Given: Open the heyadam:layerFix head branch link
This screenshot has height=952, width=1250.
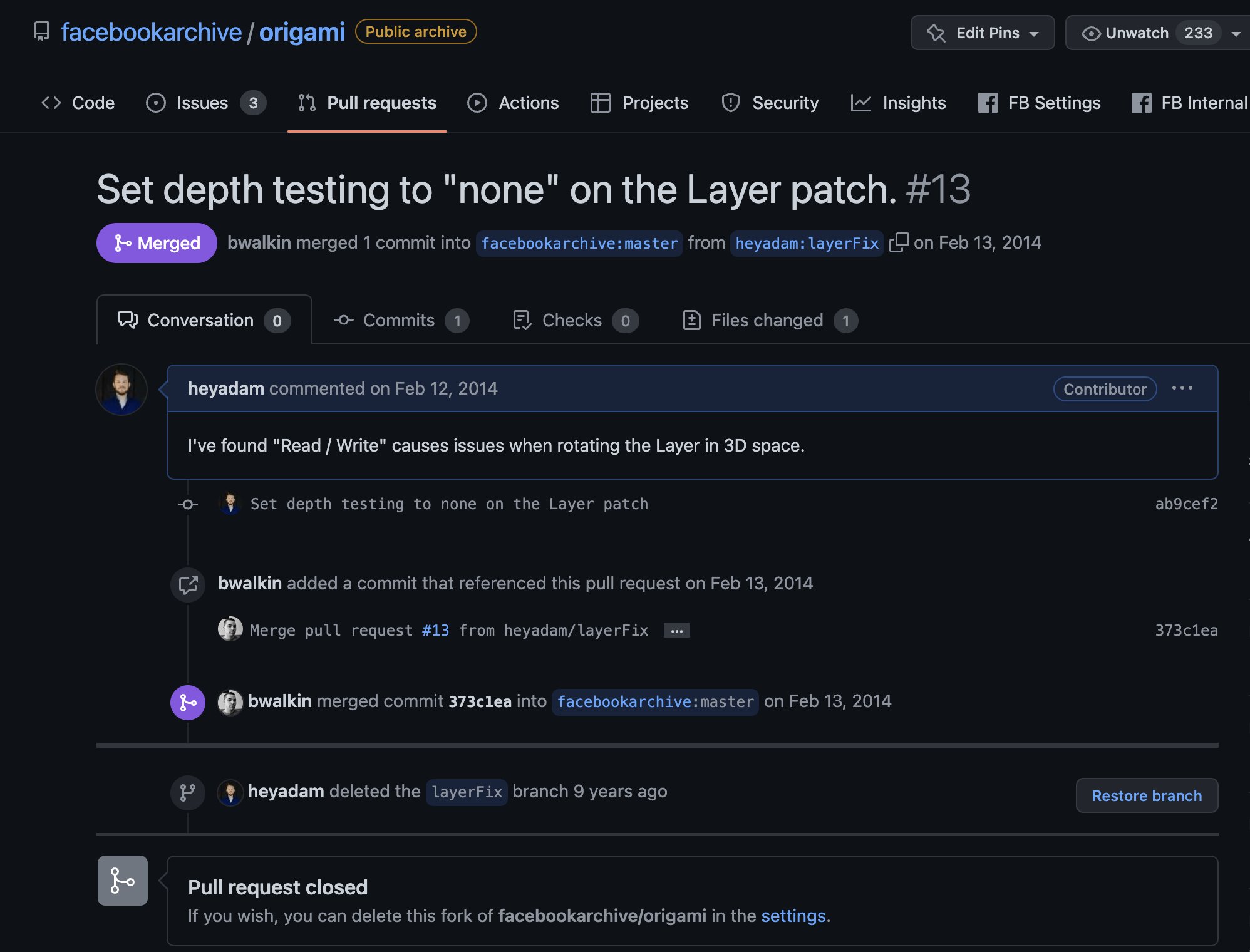Looking at the screenshot, I should click(x=807, y=243).
